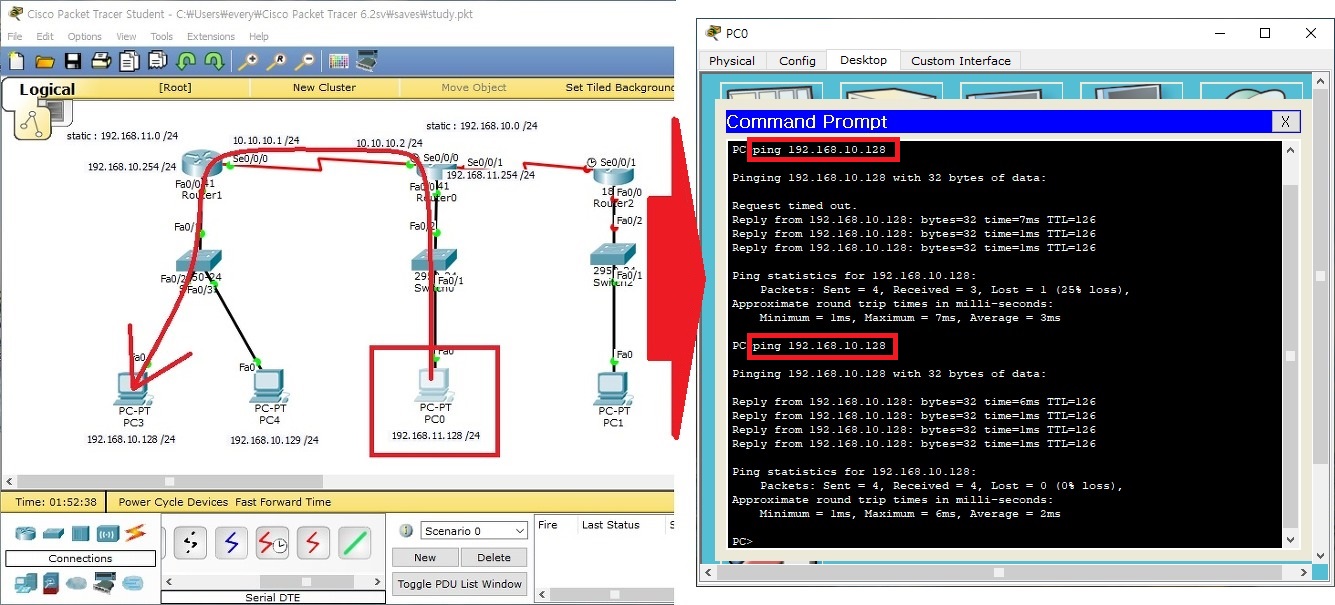Choose the blue coaxial cable connection
1335x605 pixels.
click(231, 542)
